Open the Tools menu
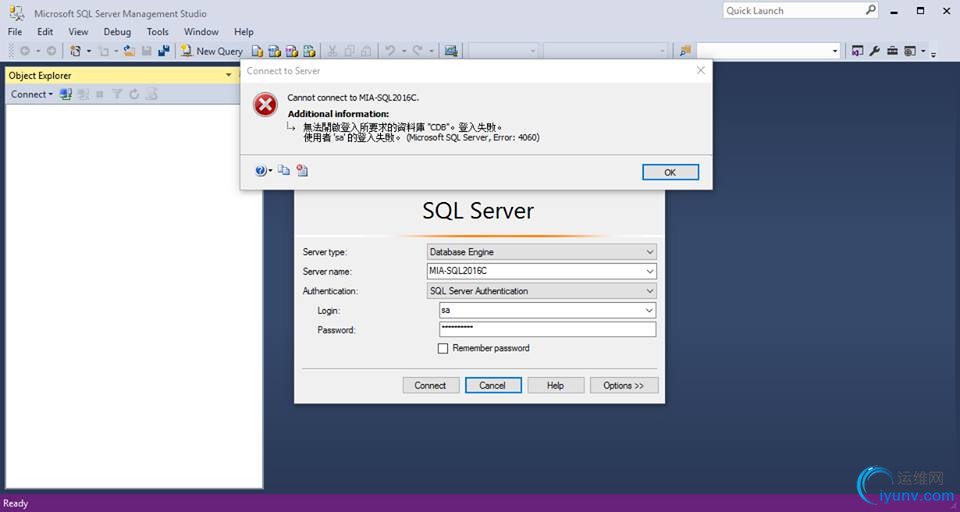The height and width of the screenshot is (512, 960). pyautogui.click(x=157, y=31)
